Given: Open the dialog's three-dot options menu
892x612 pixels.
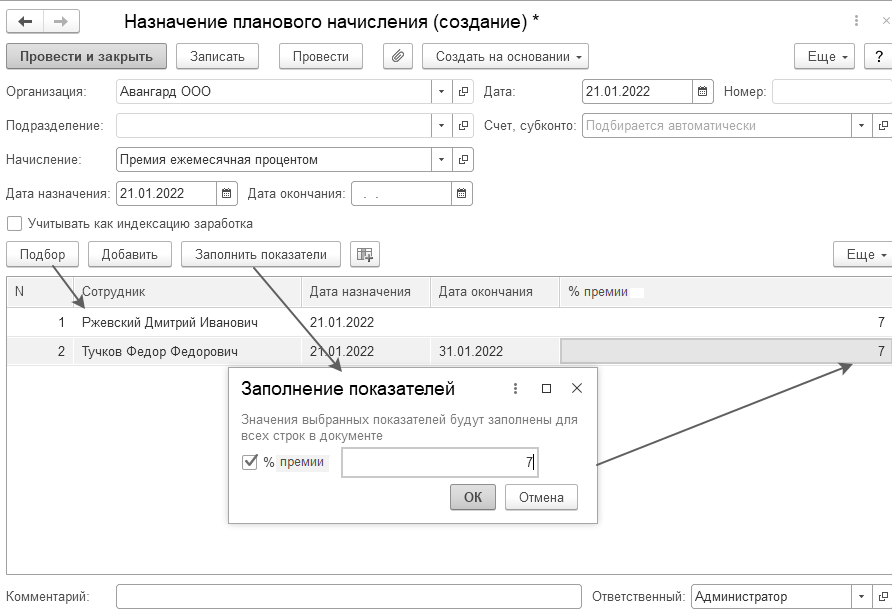Looking at the screenshot, I should tap(515, 388).
